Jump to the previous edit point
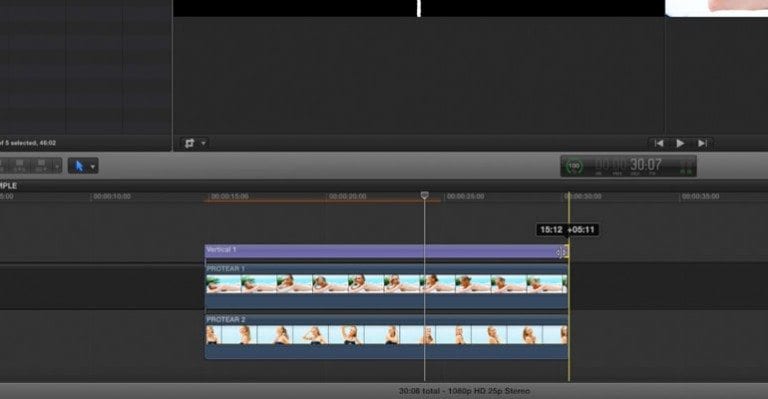This screenshot has width=768, height=399. [659, 143]
